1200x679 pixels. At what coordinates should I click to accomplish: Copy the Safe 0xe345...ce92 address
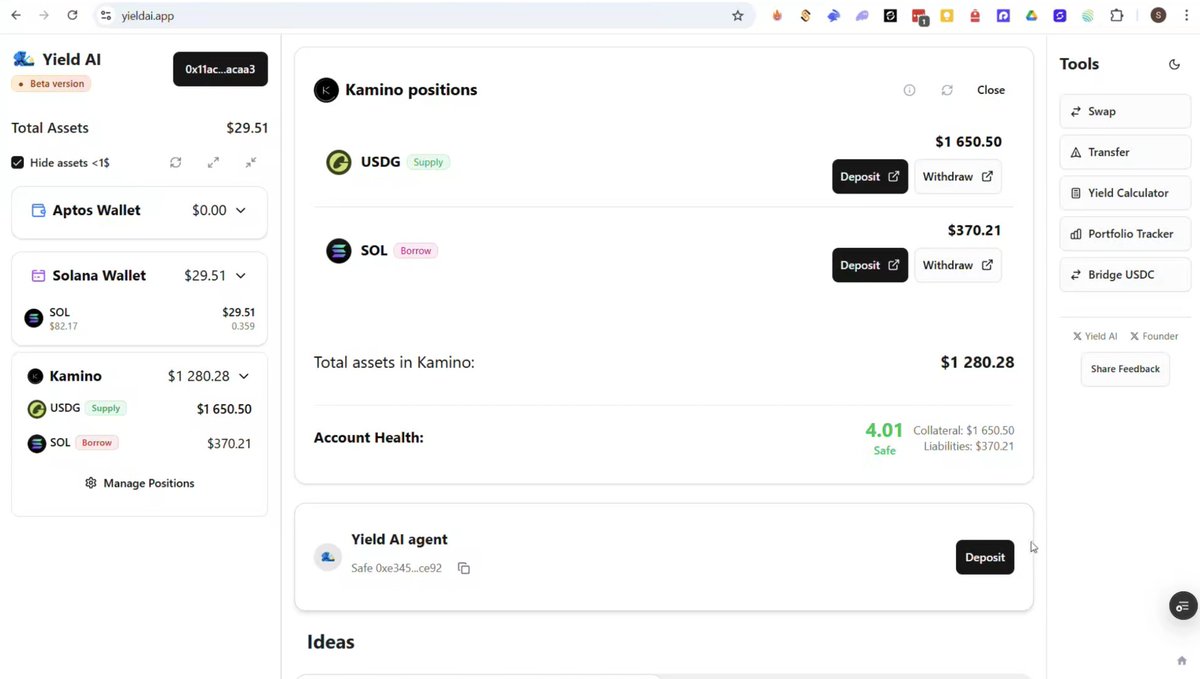(464, 568)
